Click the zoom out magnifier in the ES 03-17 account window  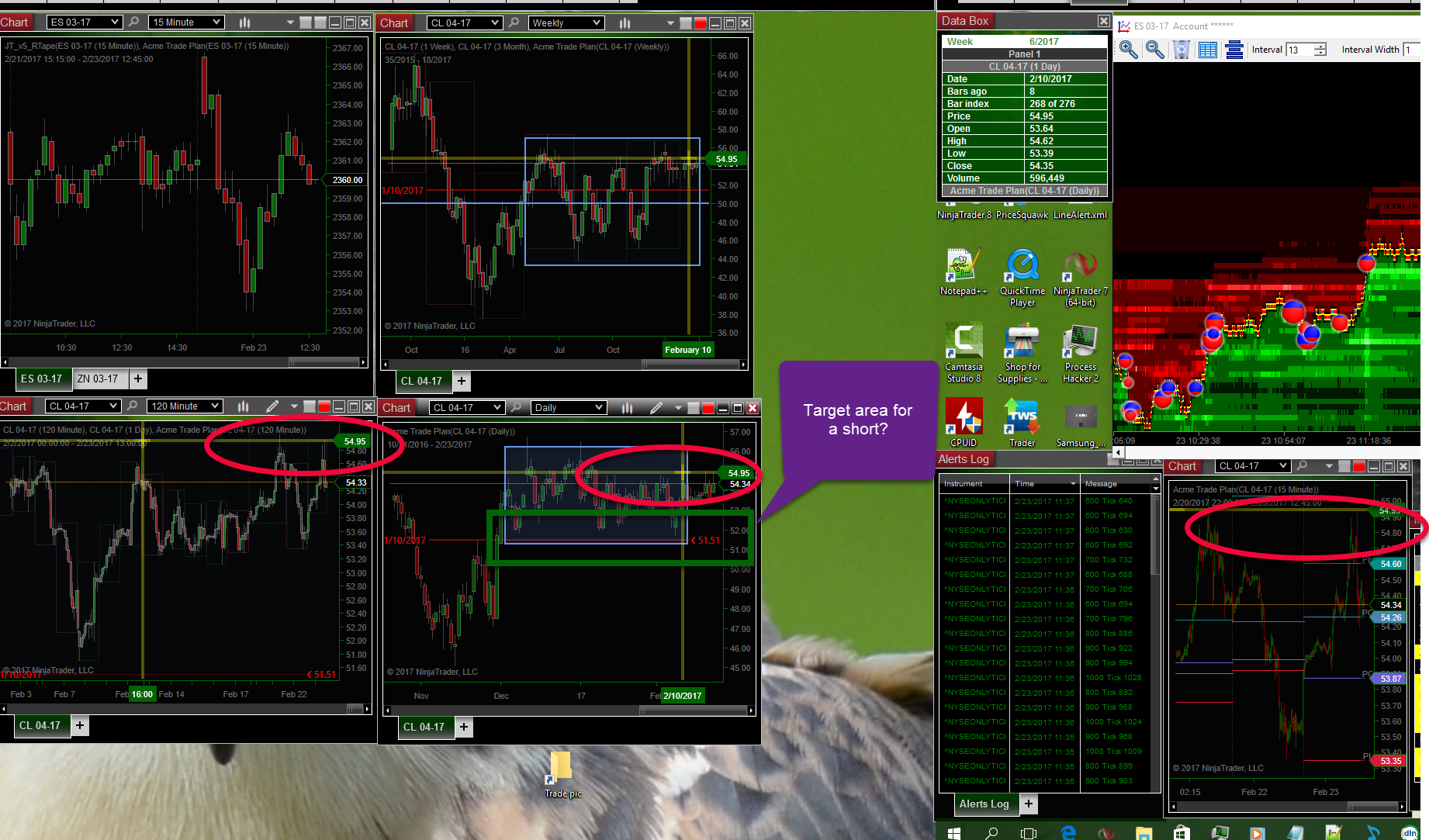coord(1155,50)
